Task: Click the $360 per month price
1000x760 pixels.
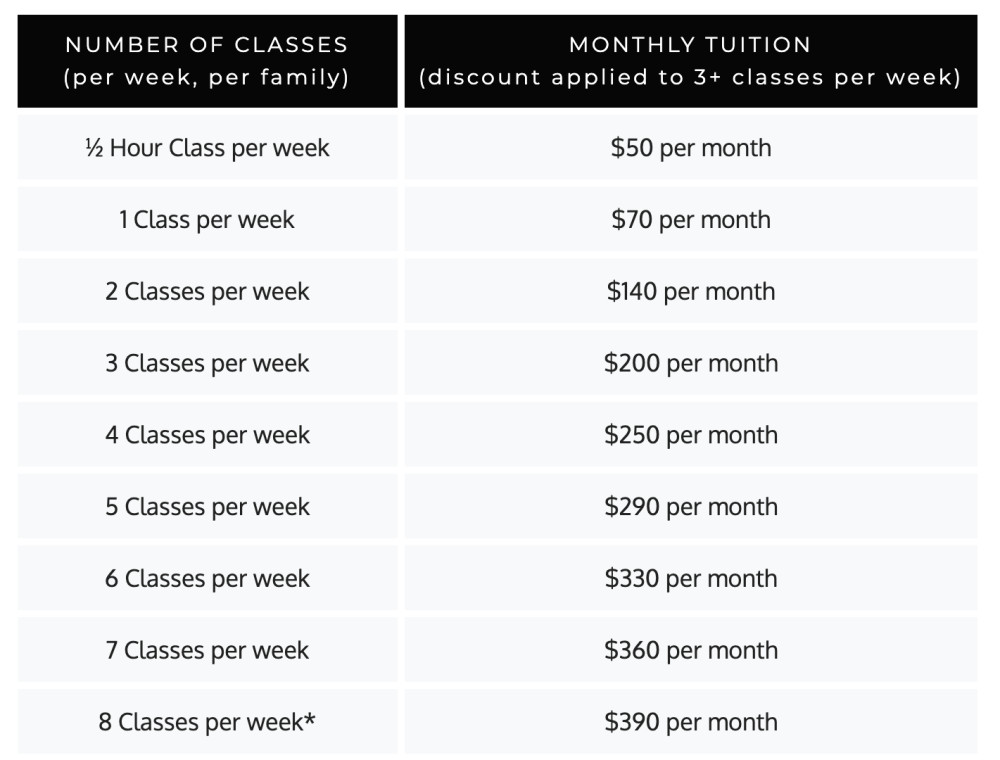Action: (x=691, y=650)
